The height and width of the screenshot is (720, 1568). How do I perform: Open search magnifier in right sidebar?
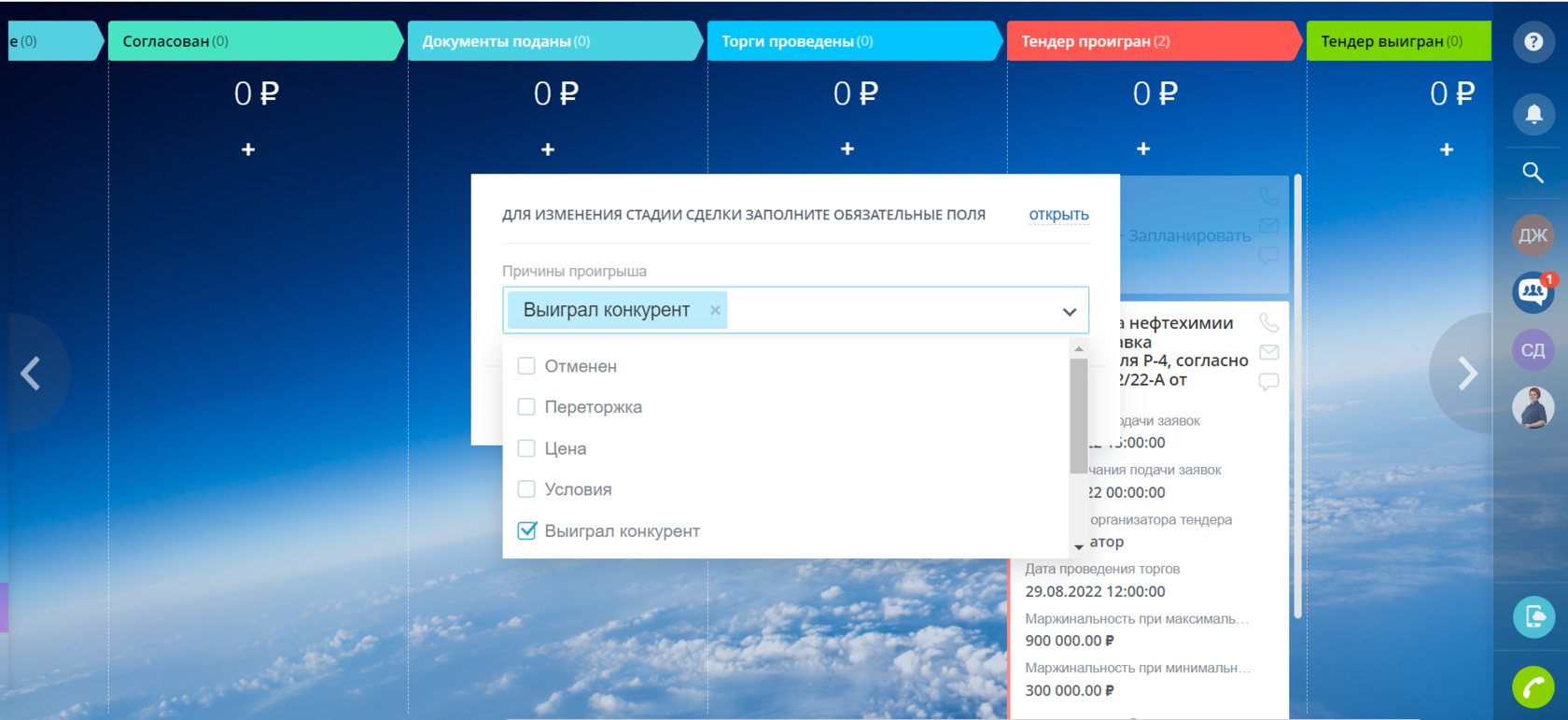pos(1533,173)
